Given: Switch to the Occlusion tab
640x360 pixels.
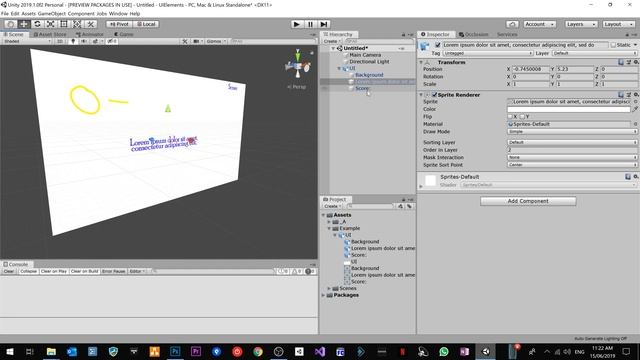Looking at the screenshot, I should tap(473, 34).
